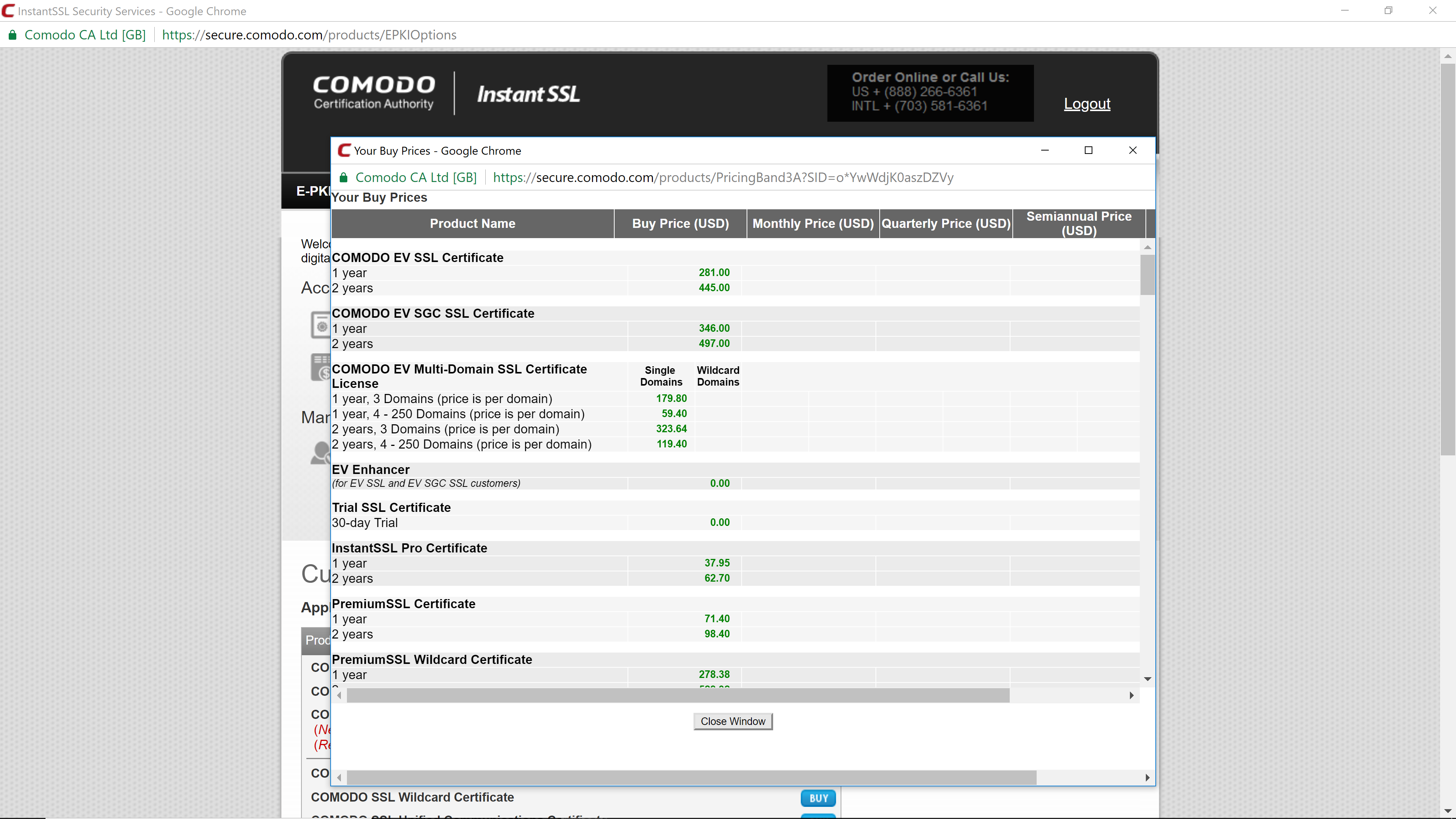Click the 323.64 price value
The image size is (1456, 819).
[x=671, y=429]
